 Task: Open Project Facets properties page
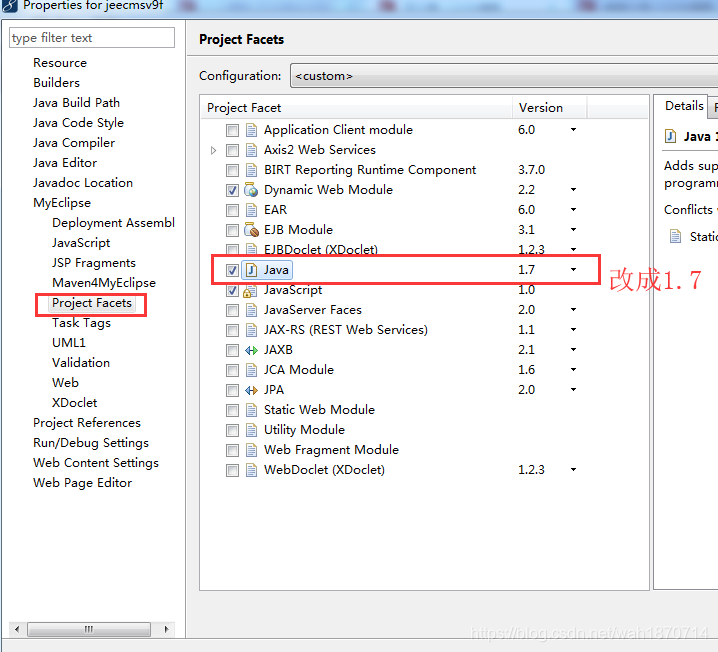(92, 303)
